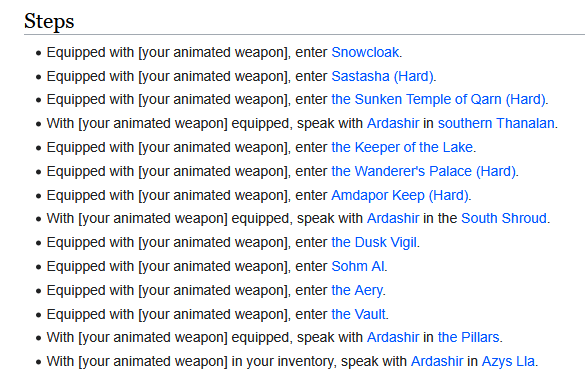The image size is (585, 386).
Task: Open the Pillars link
Action: coord(469,338)
